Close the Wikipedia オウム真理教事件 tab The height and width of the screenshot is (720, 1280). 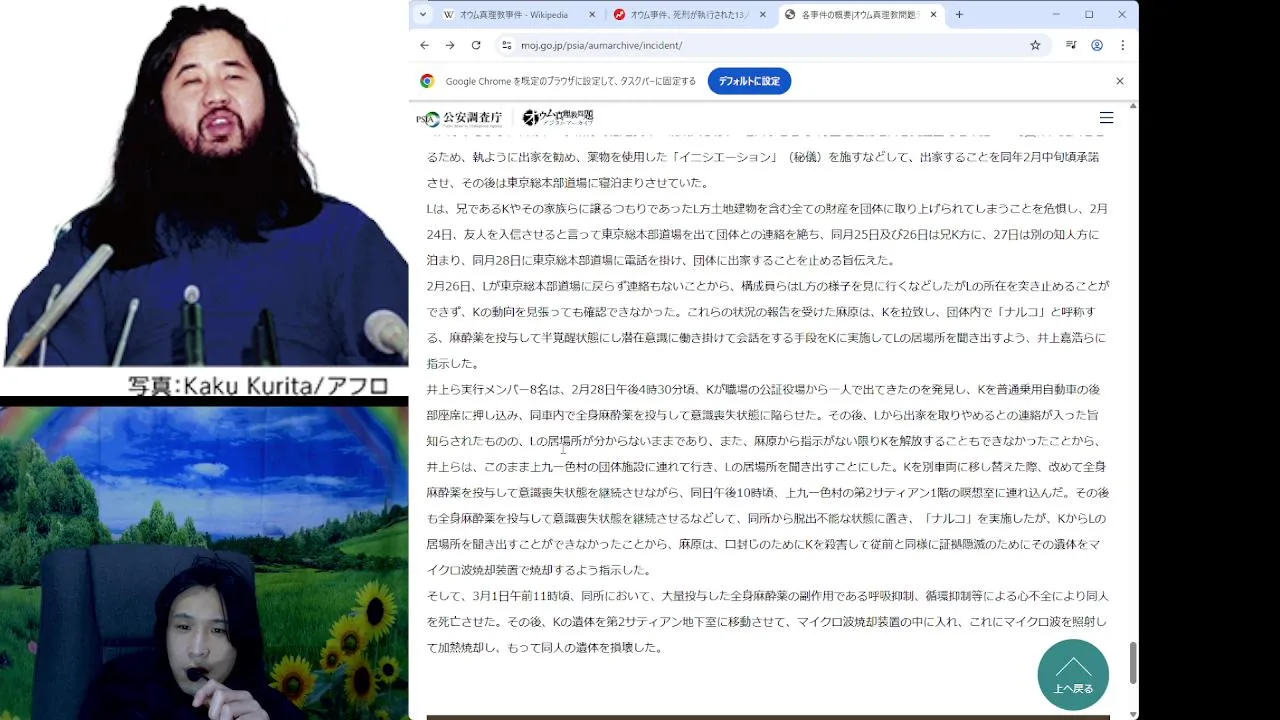(592, 15)
